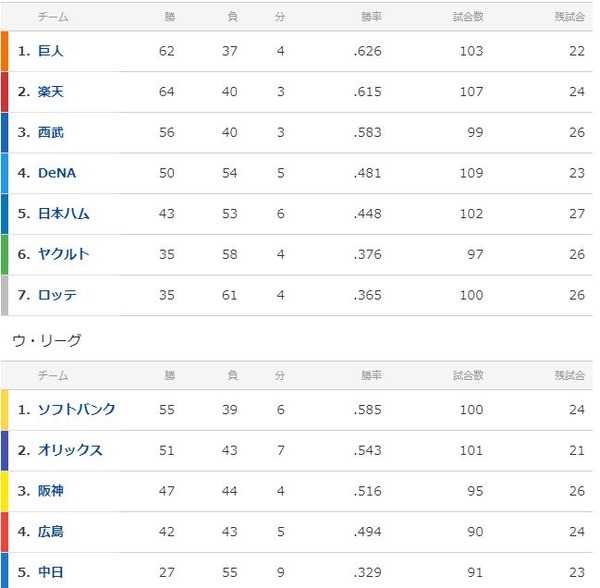Viewport: 600px width, 588px height.
Task: Open the 巨人 team link
Action: click(50, 51)
